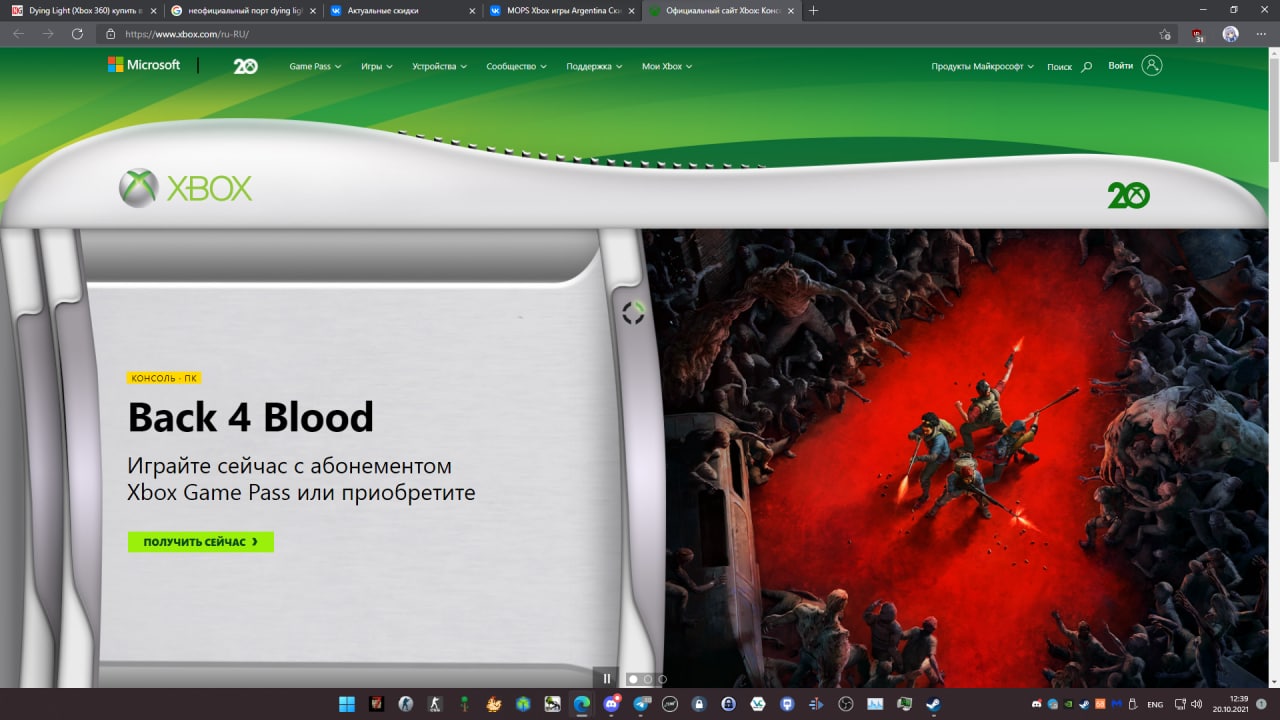Click the Back 4 Blood heading
Screen dimensions: 1280x720
point(251,417)
